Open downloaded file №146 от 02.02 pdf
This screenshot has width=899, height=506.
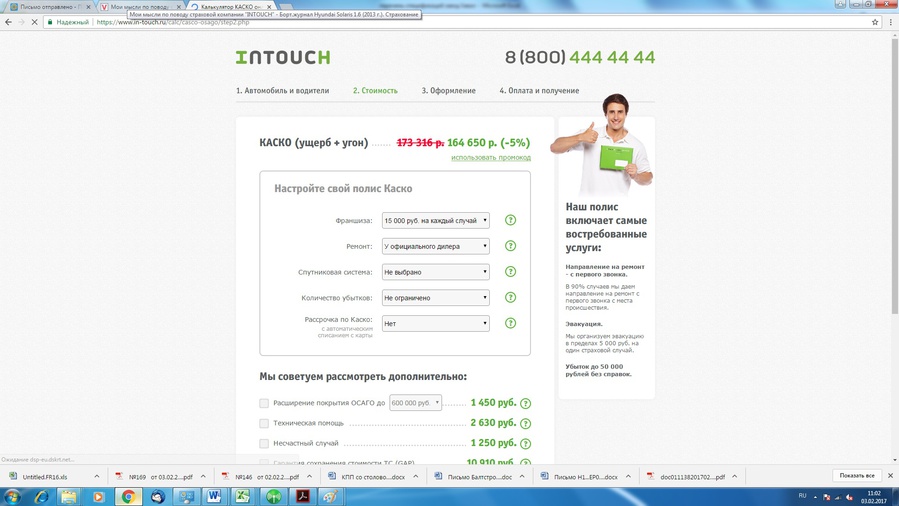pos(267,477)
